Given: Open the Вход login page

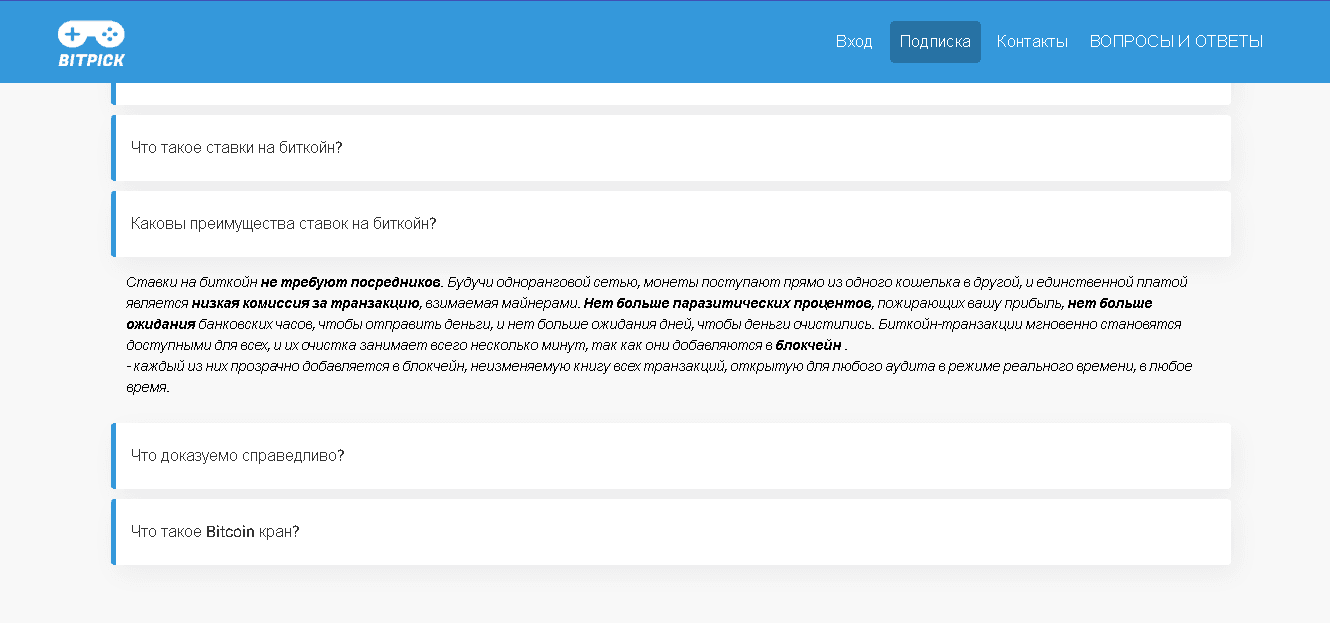Looking at the screenshot, I should 854,41.
